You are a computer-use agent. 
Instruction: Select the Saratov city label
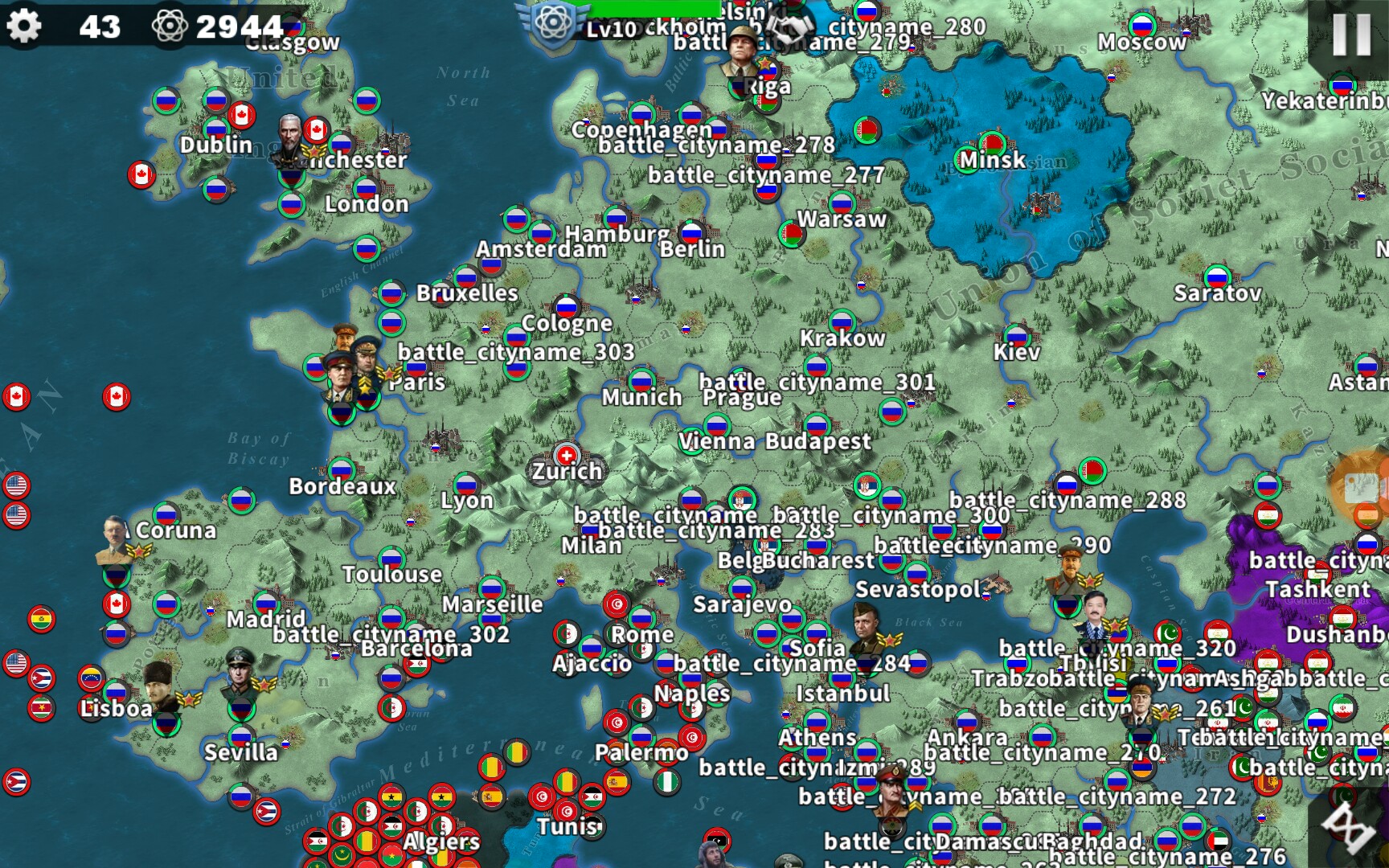(1218, 293)
